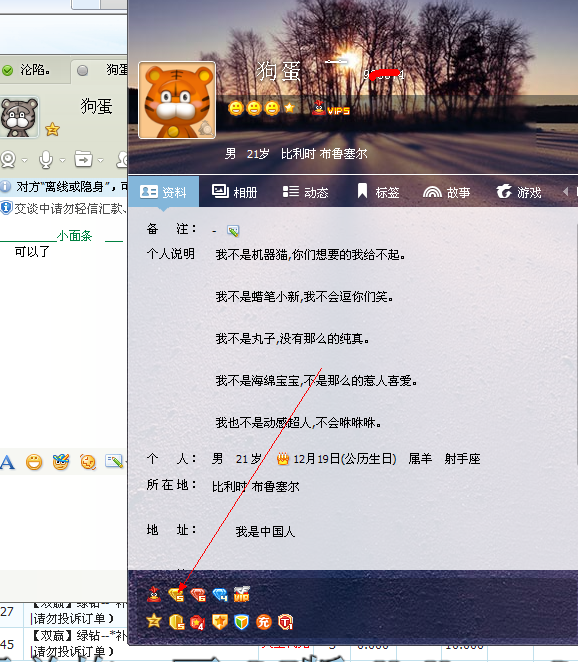Screen dimensions: 578x662
Task: Click the red star level 4 badge
Action: point(198,622)
